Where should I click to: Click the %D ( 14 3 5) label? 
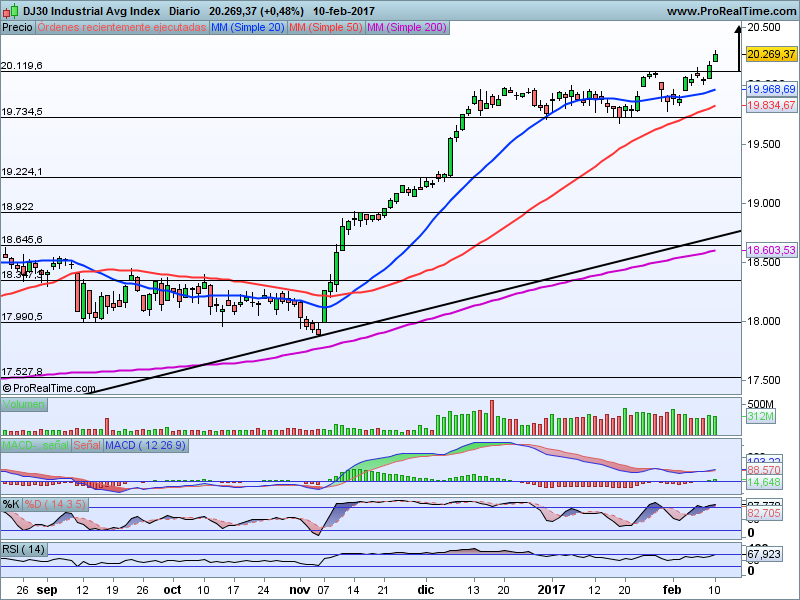[55, 505]
